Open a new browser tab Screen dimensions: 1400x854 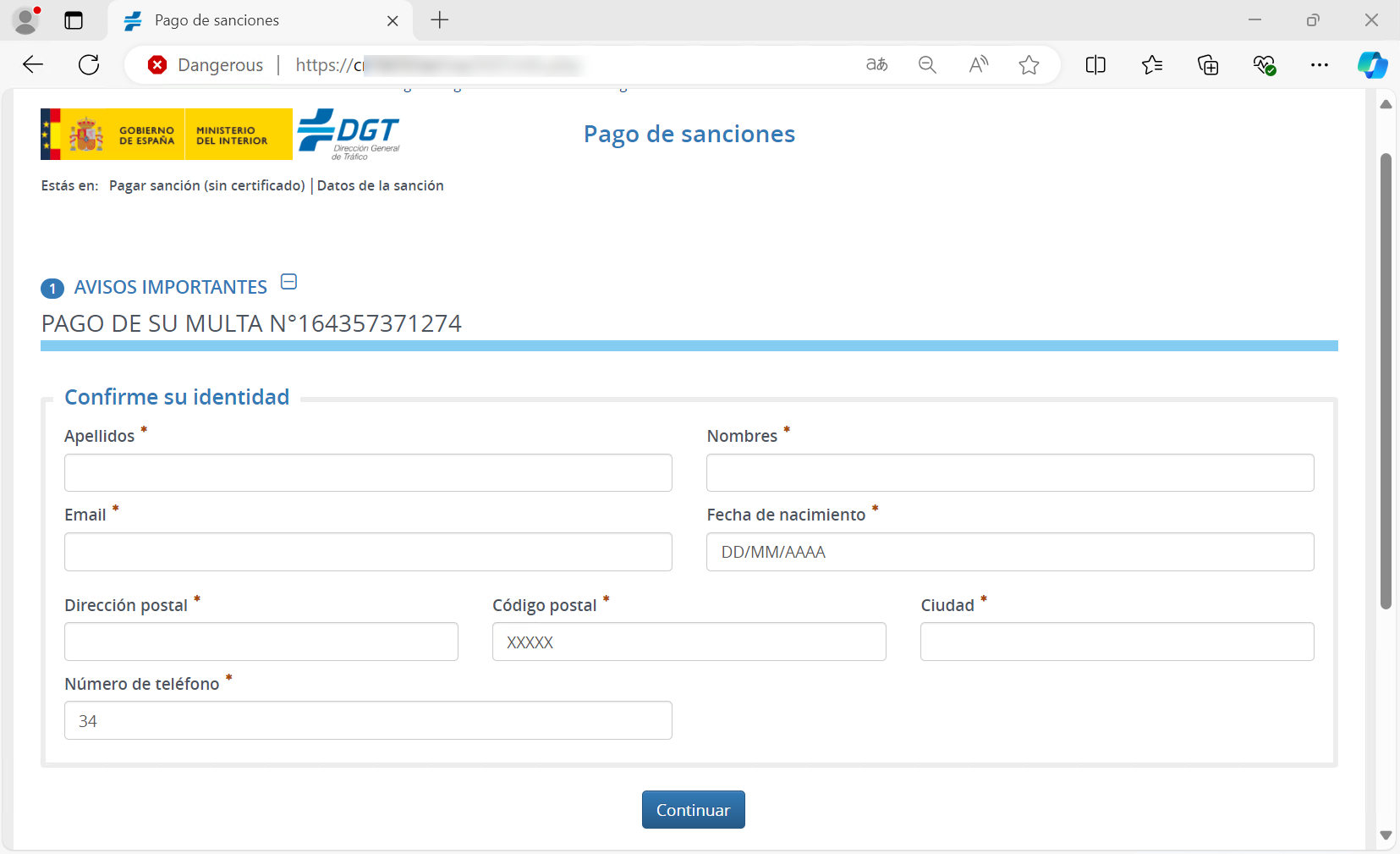point(440,20)
